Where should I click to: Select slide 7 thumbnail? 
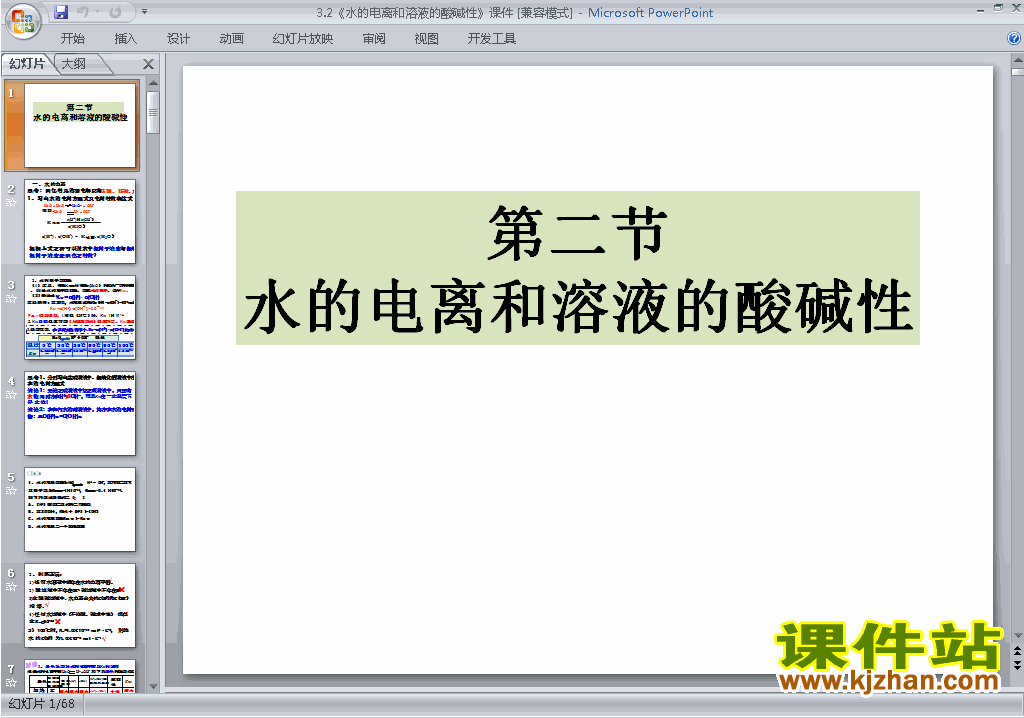click(80, 676)
